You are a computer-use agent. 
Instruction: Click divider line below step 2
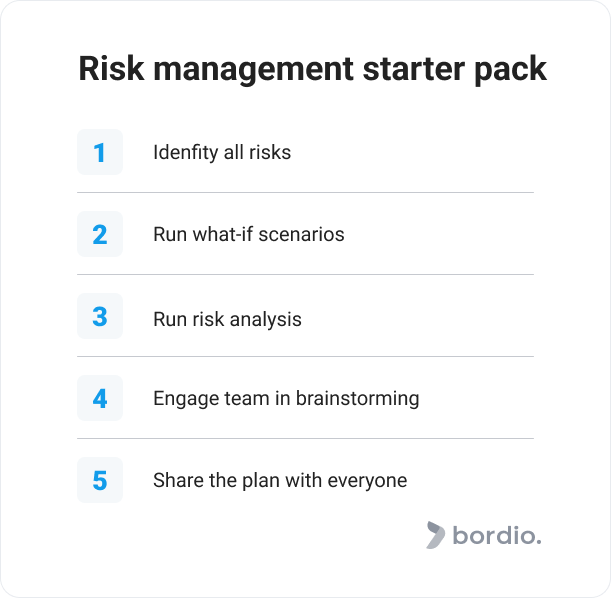[x=306, y=275]
